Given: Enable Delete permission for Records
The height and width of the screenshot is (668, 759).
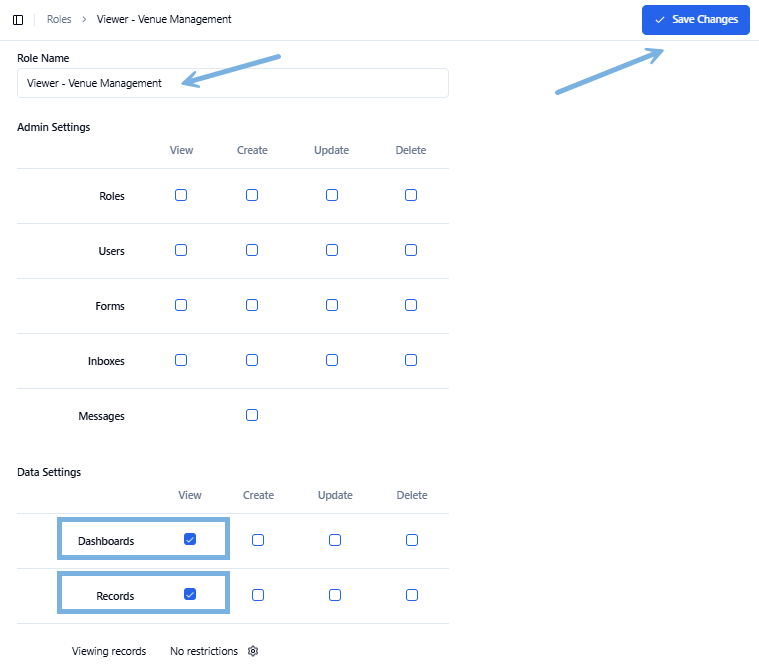Looking at the screenshot, I should point(412,595).
